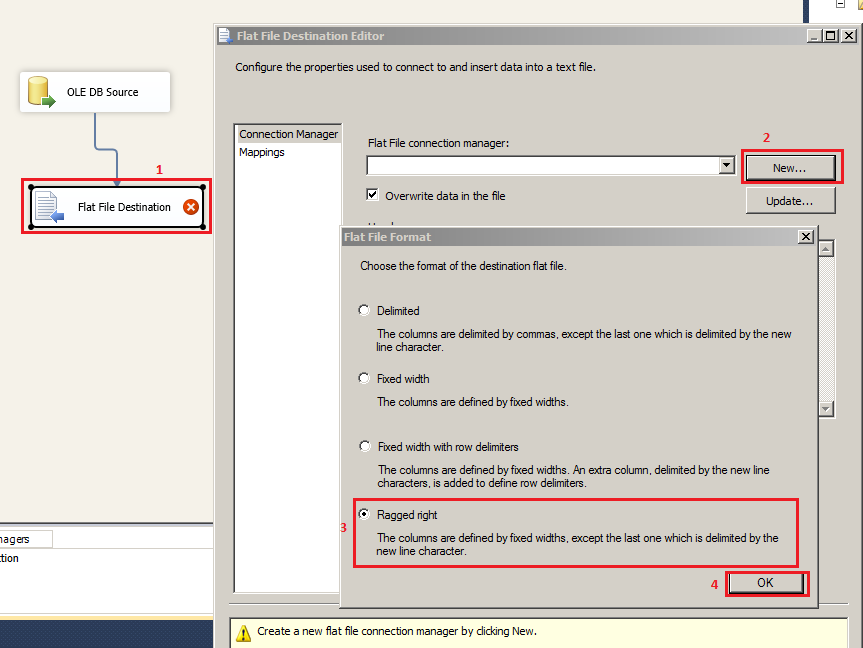Click the New... button
This screenshot has height=648, width=863.
(790, 168)
